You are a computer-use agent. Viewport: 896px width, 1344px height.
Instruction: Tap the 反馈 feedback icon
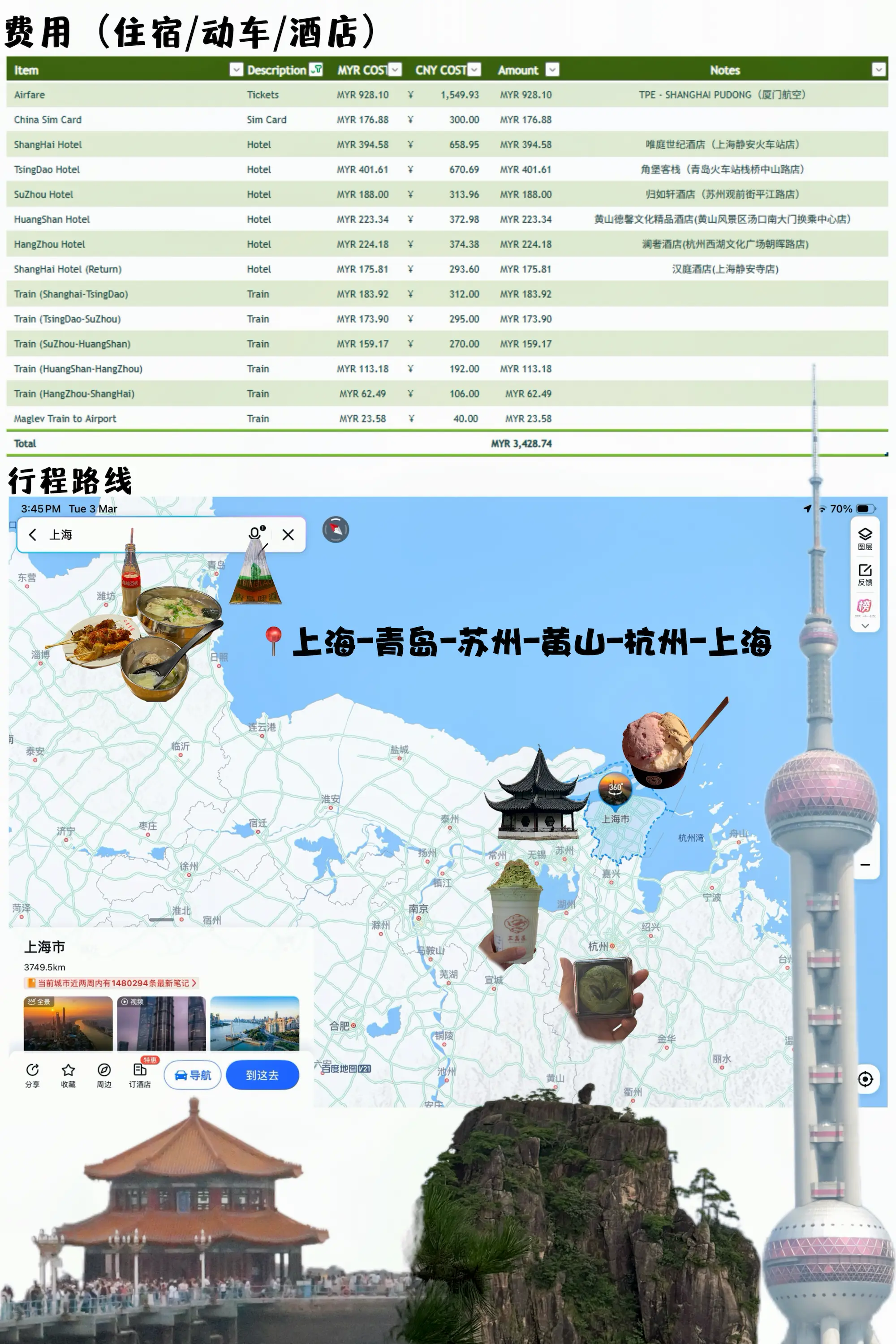point(865,570)
